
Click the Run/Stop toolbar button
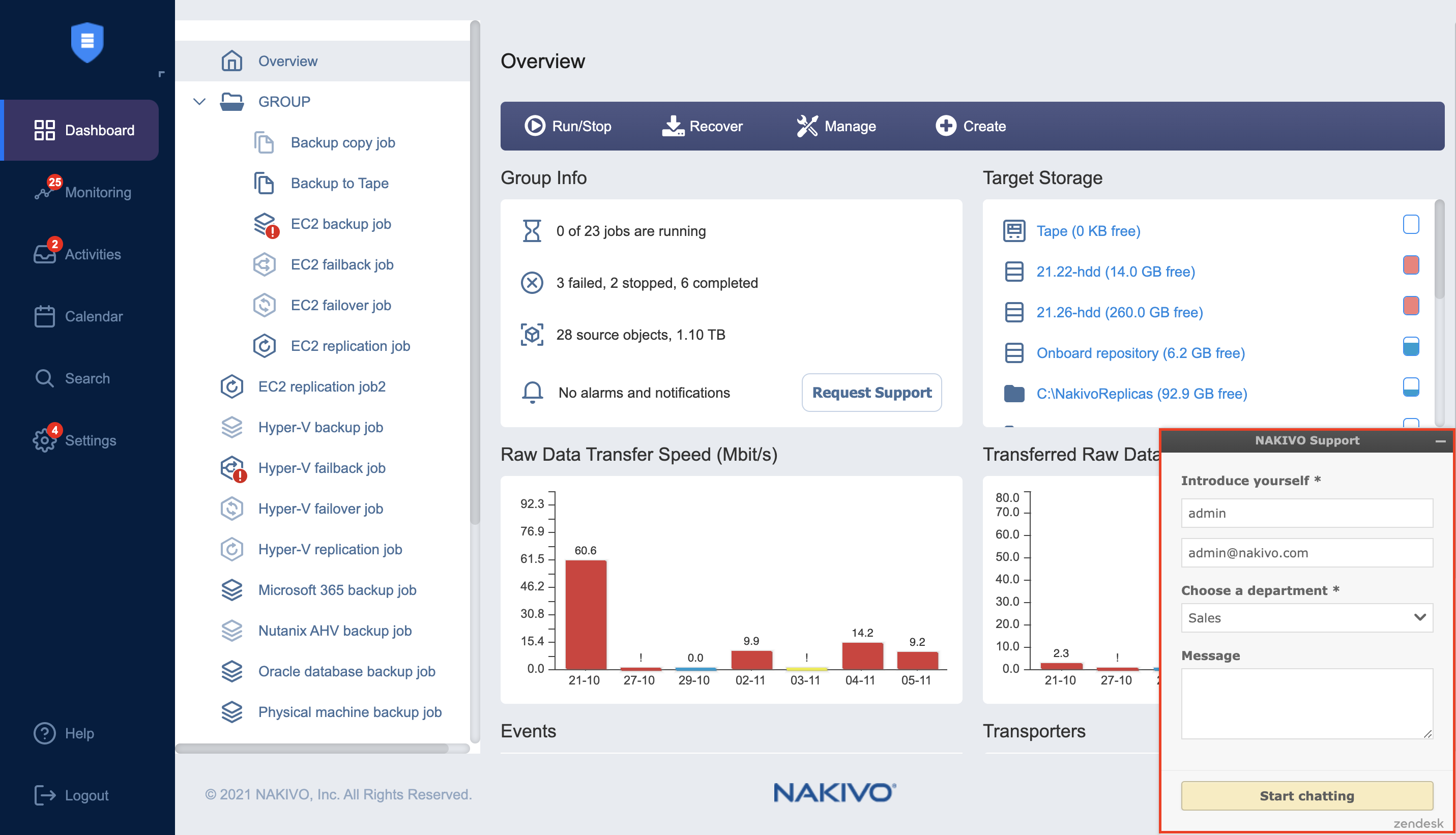click(568, 126)
